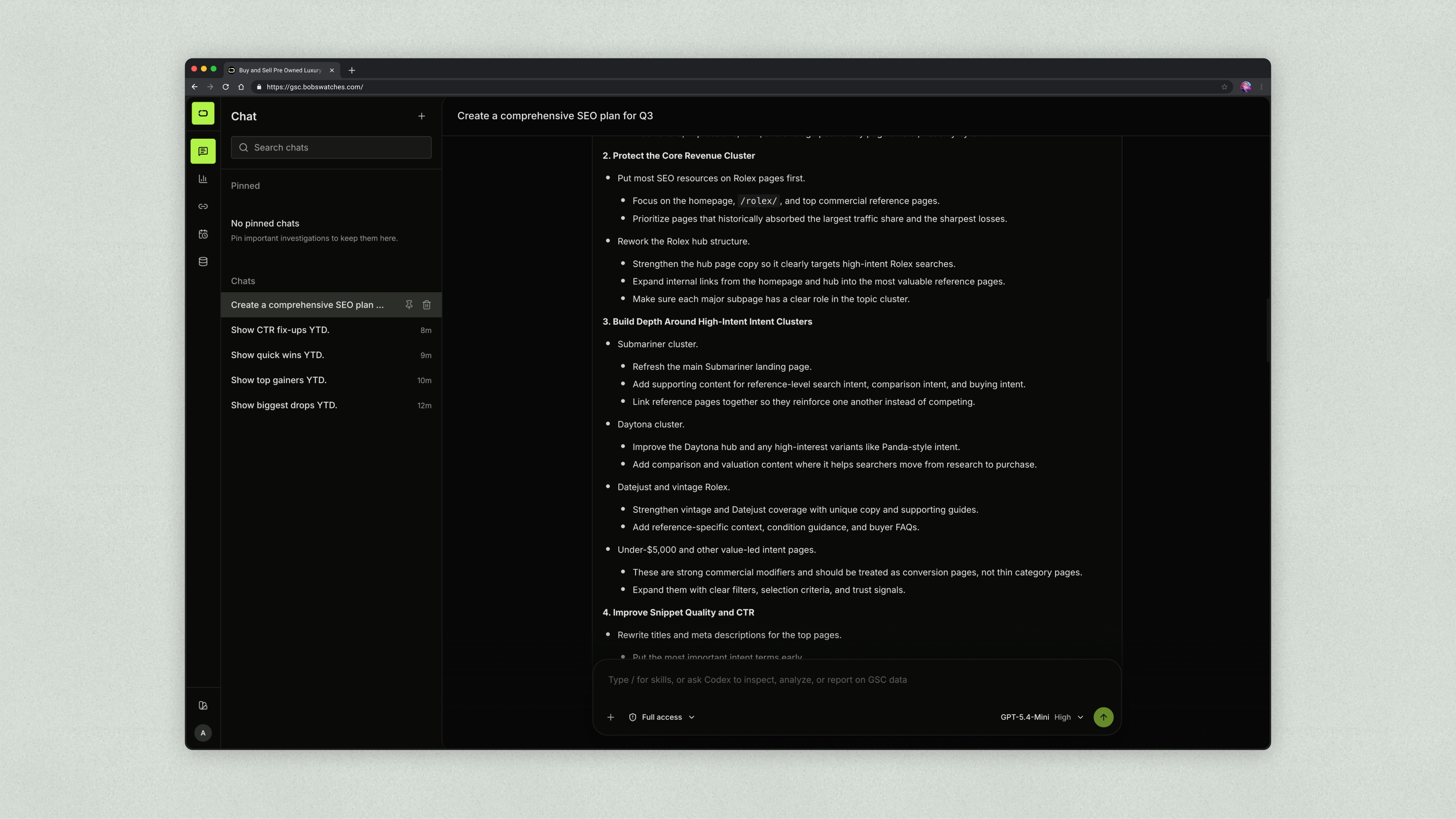The width and height of the screenshot is (1456, 819).
Task: Reload the browser page
Action: point(226,87)
